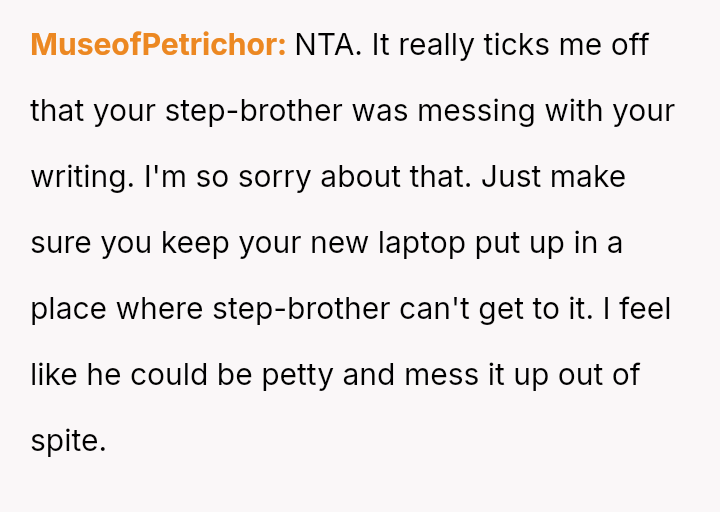Click the word "feel" in the comment
Screen dimensions: 720x512
[646, 309]
